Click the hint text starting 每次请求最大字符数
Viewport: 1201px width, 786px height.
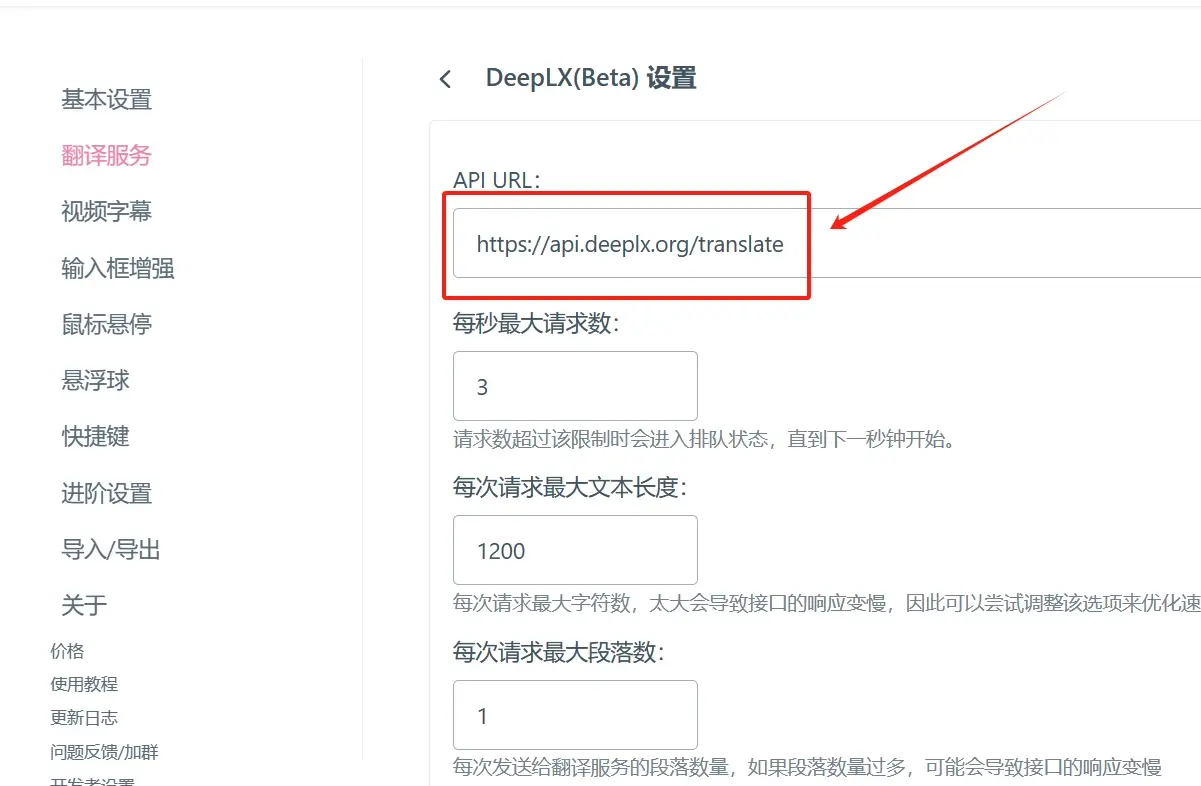[x=827, y=603]
